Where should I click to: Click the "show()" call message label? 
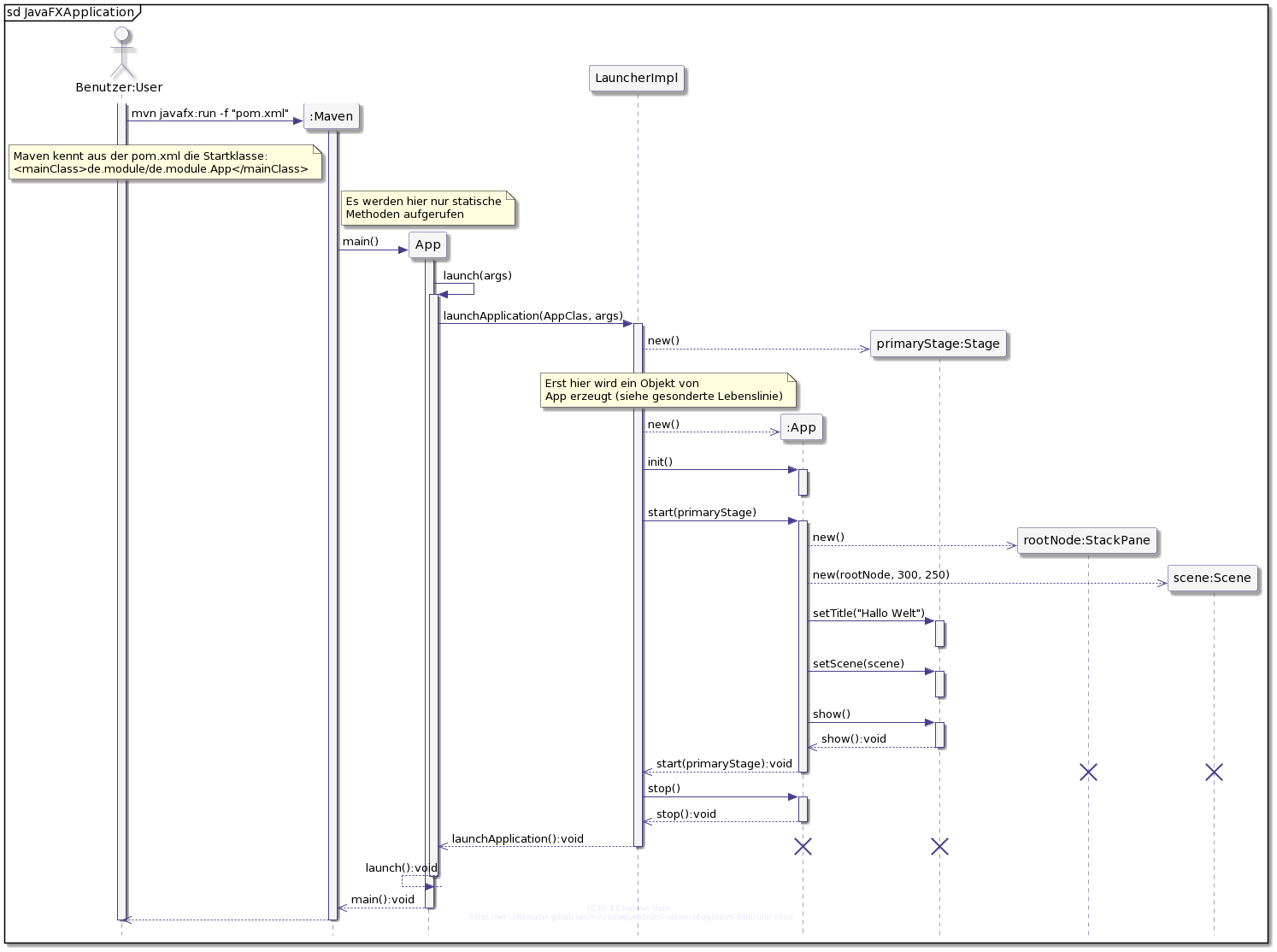[832, 714]
